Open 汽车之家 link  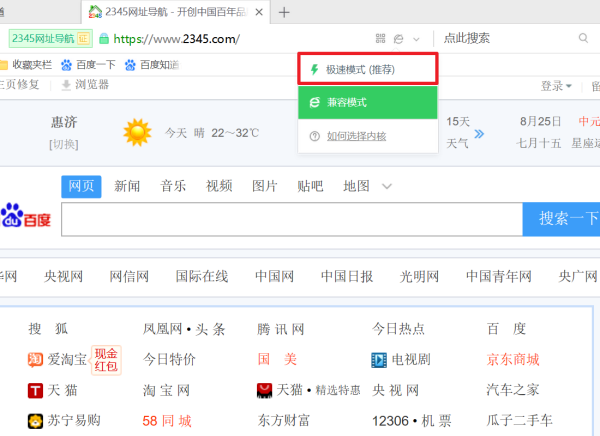(x=513, y=390)
